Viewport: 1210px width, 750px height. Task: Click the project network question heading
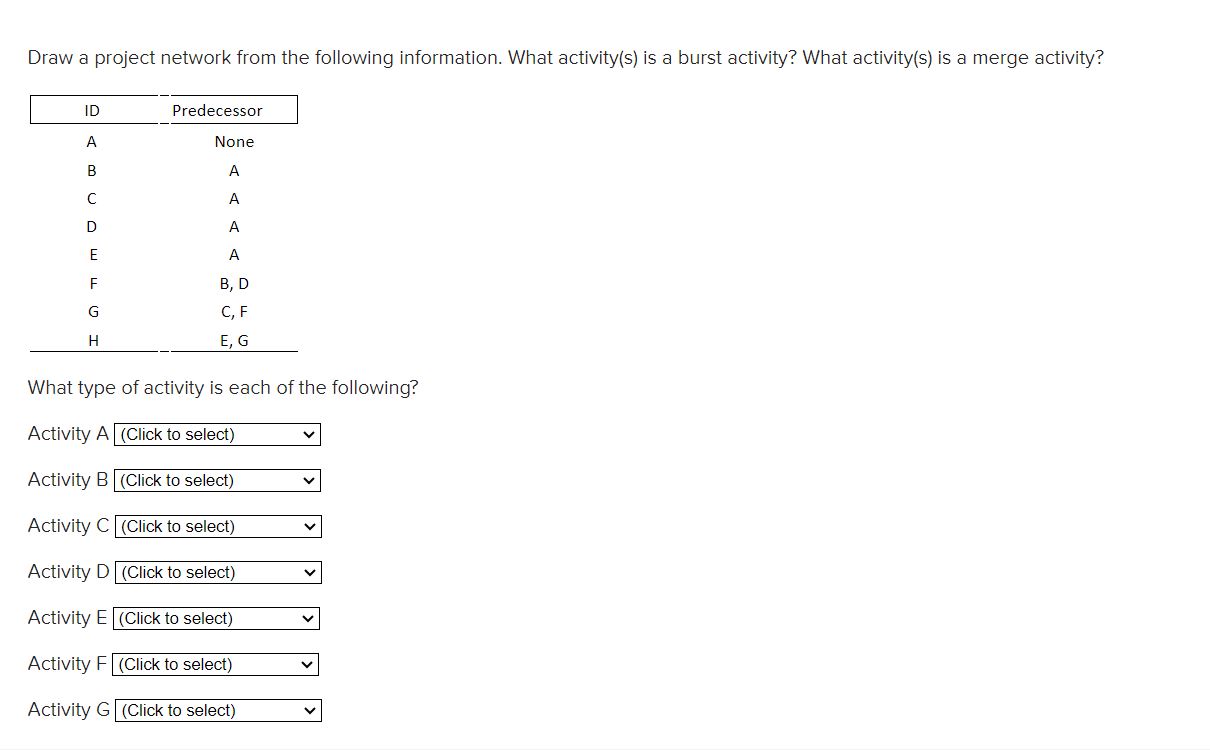[566, 57]
